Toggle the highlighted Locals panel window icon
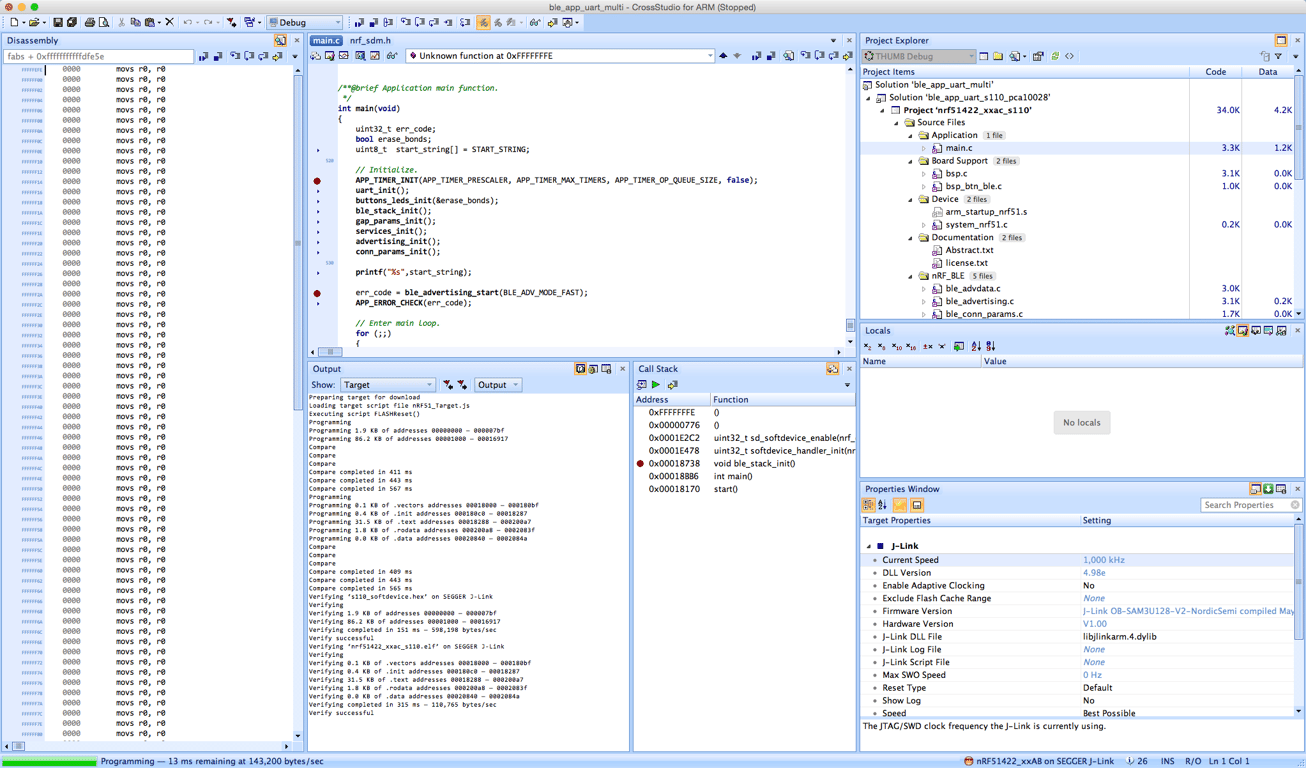Image resolution: width=1306 pixels, height=768 pixels. click(x=1242, y=331)
